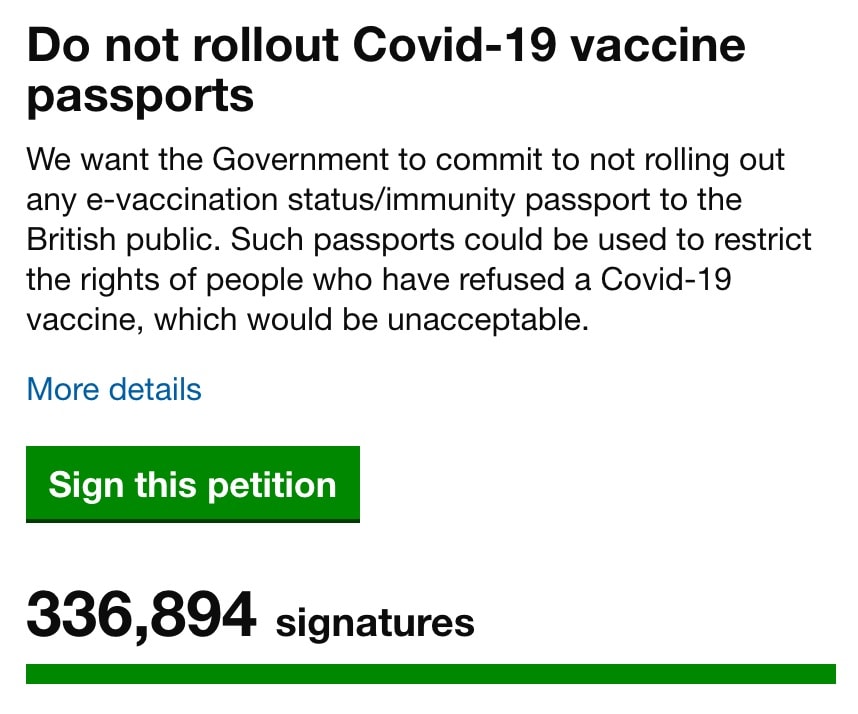Click the 336,894 signature count
The width and height of the screenshot is (858, 714).
141,616
